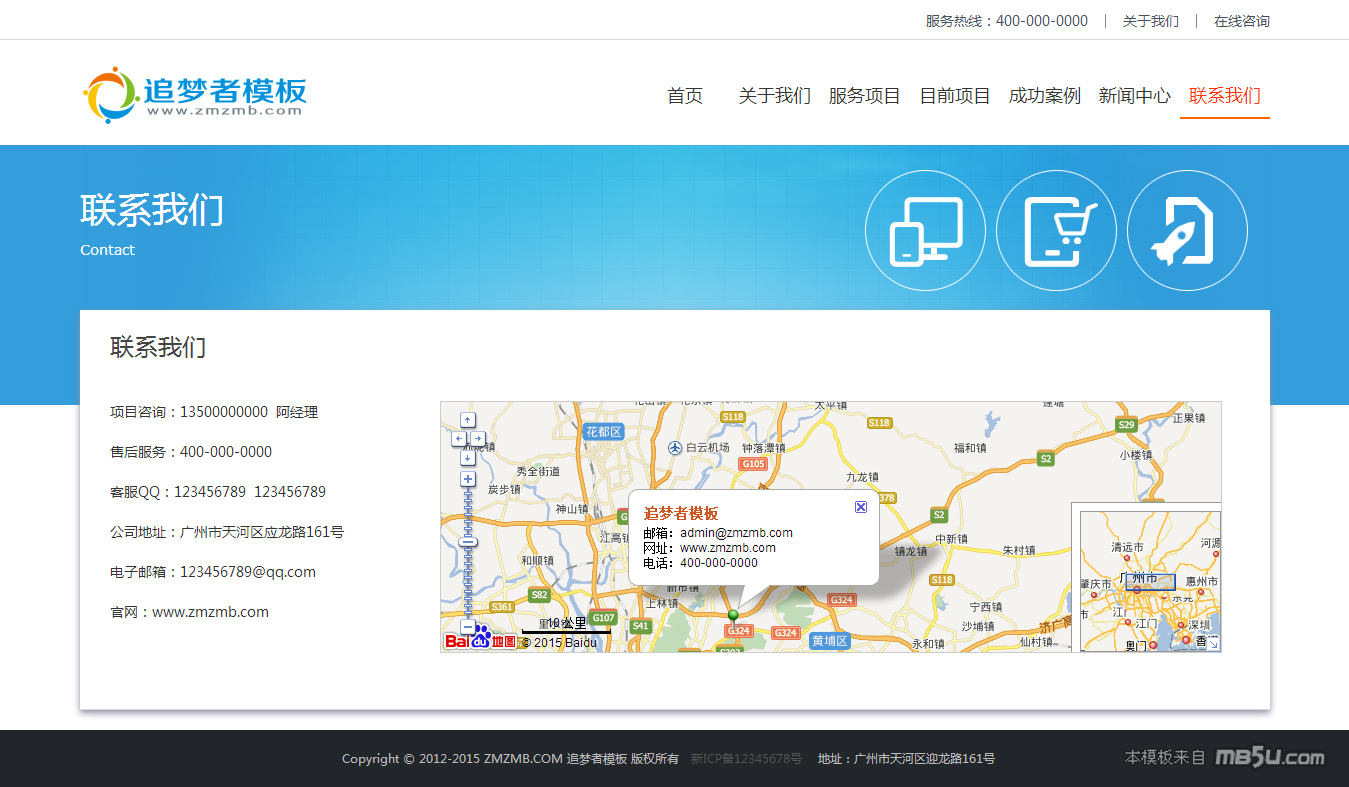Pan the map left with the arrow button
The height and width of the screenshot is (787, 1349).
click(x=459, y=439)
